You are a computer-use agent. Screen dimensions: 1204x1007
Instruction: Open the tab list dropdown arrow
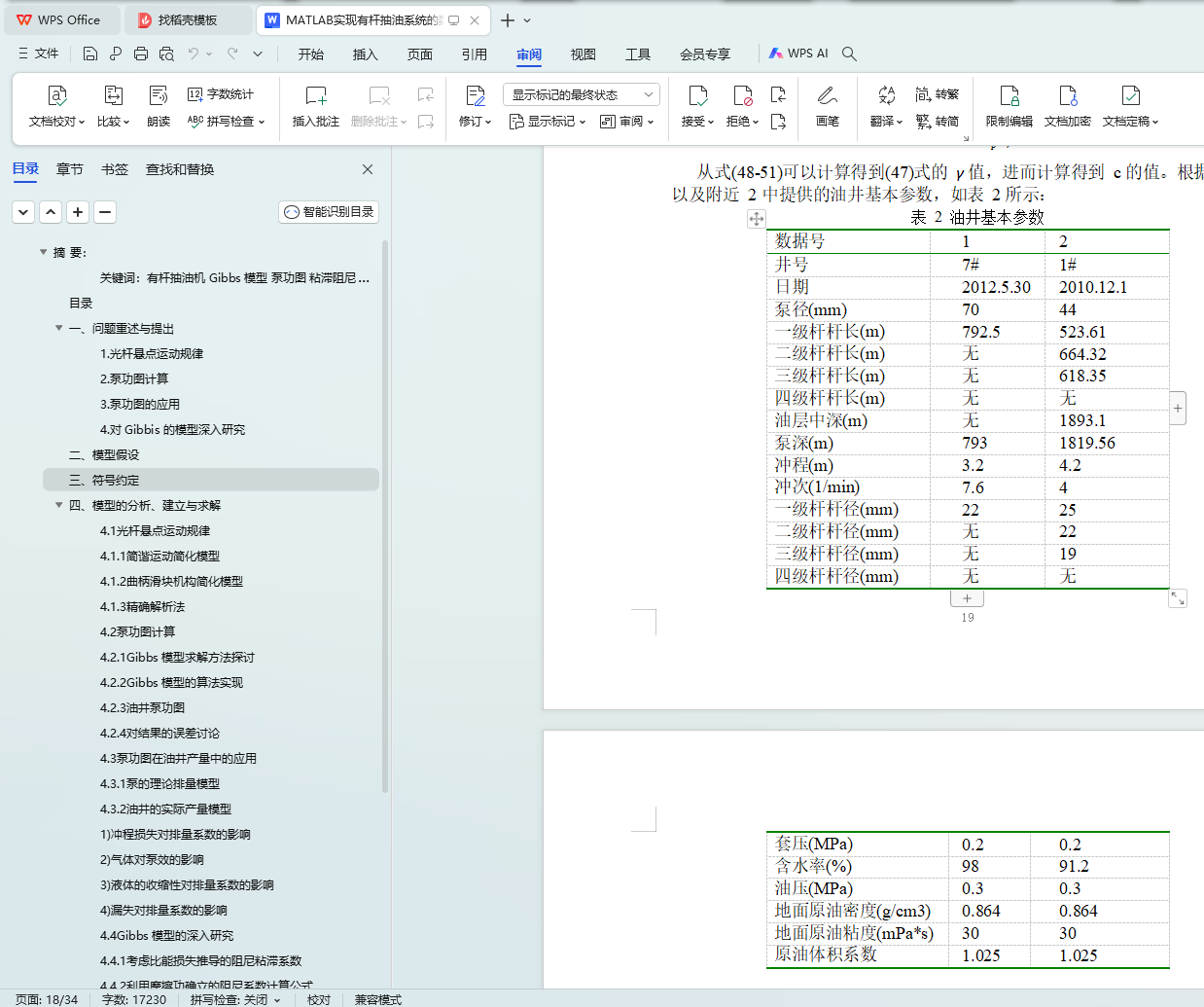[x=527, y=20]
